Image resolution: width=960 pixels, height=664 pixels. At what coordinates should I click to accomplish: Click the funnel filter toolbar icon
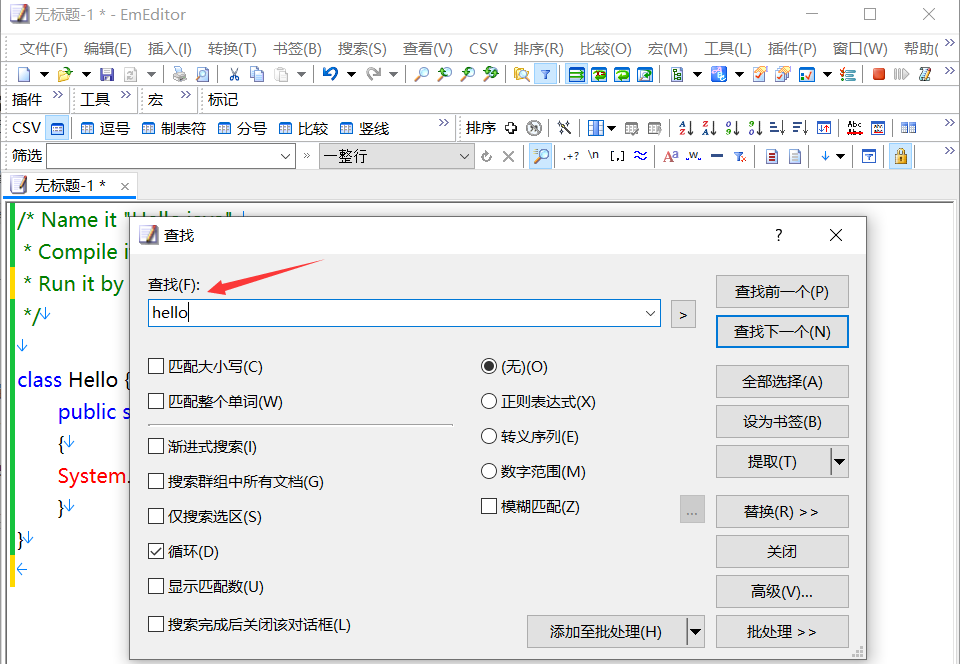[545, 74]
